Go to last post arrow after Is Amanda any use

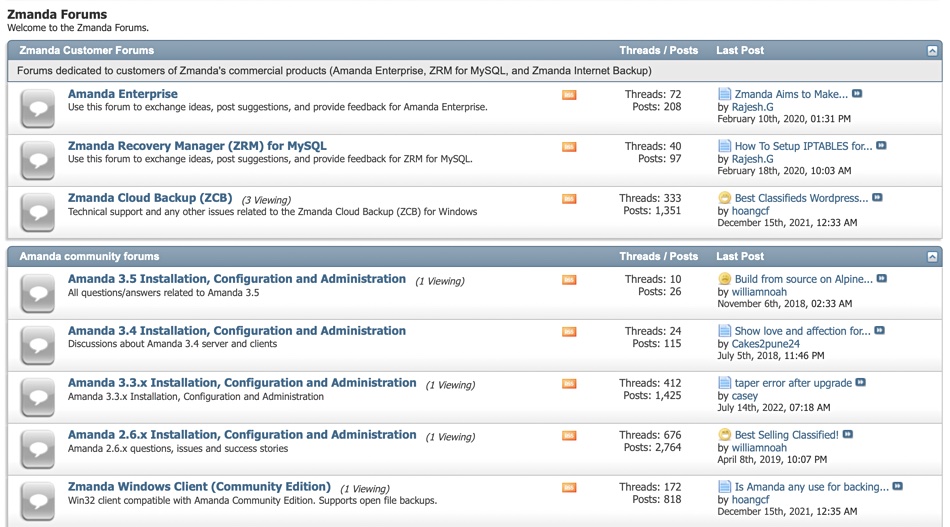pos(897,486)
